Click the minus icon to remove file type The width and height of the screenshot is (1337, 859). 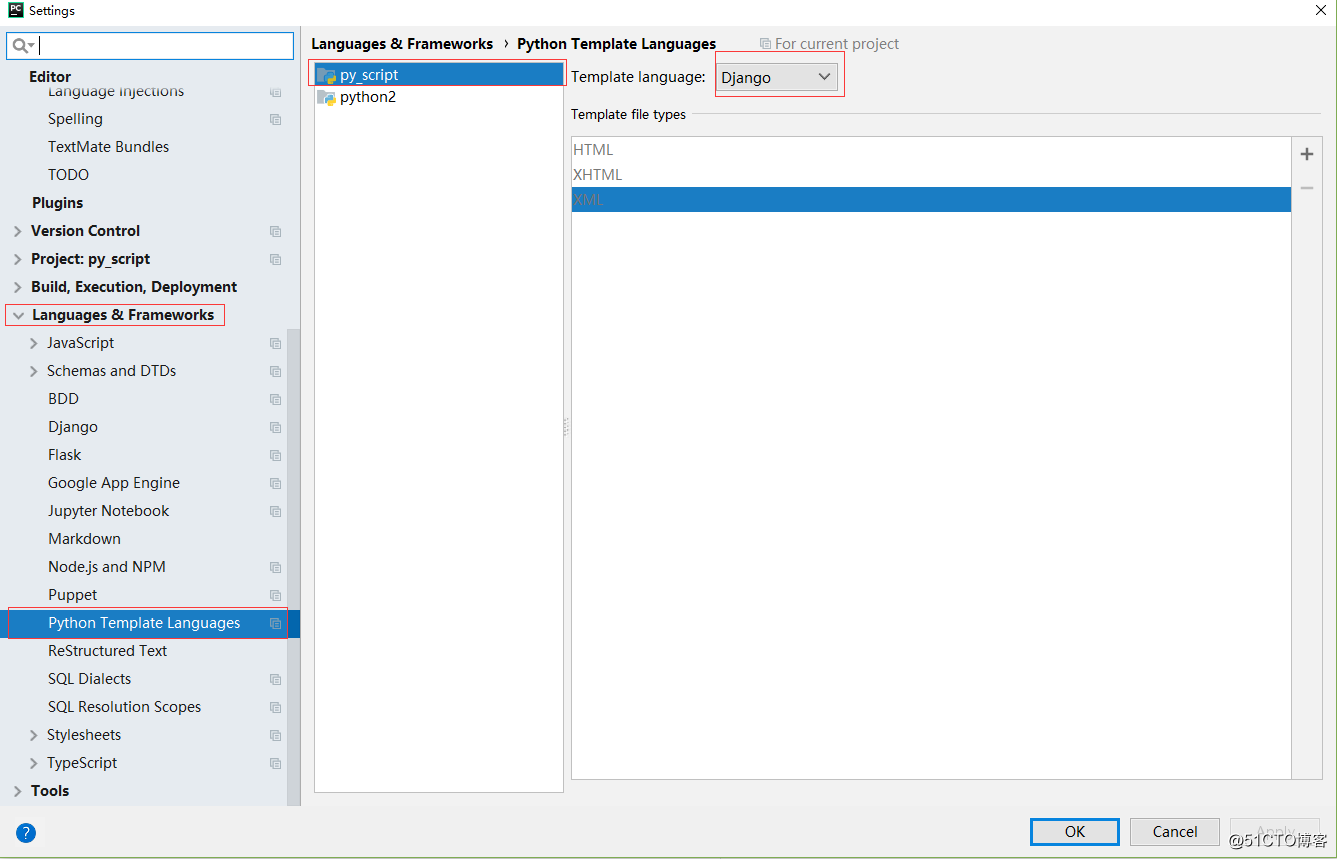tap(1306, 188)
